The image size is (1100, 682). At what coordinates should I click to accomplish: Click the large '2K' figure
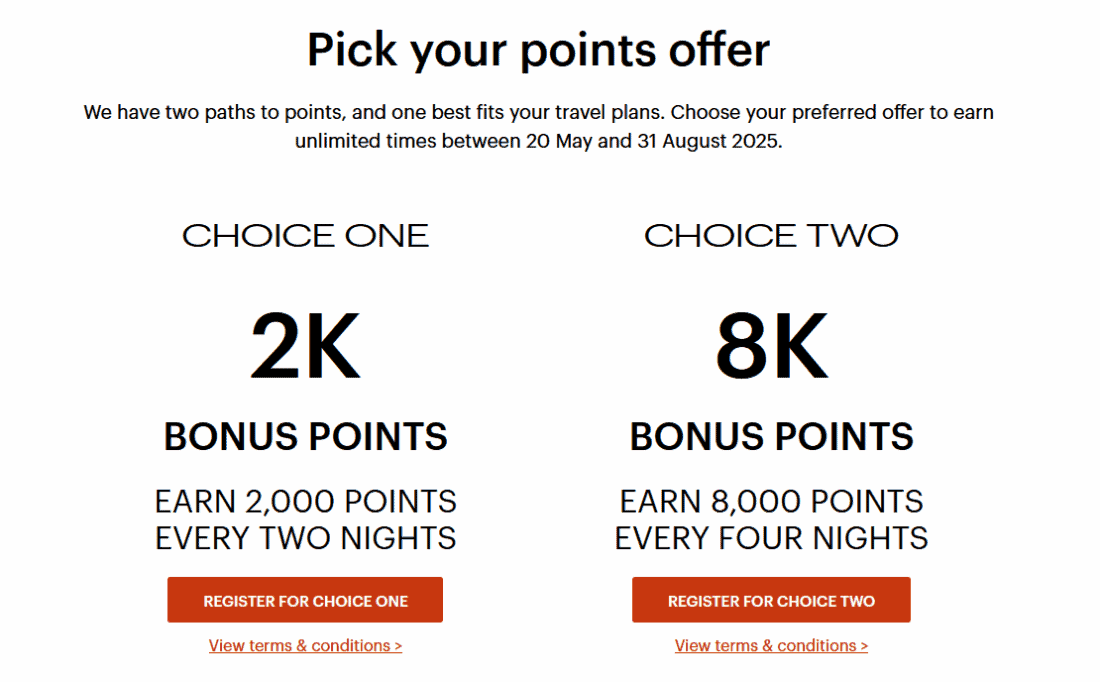point(305,346)
